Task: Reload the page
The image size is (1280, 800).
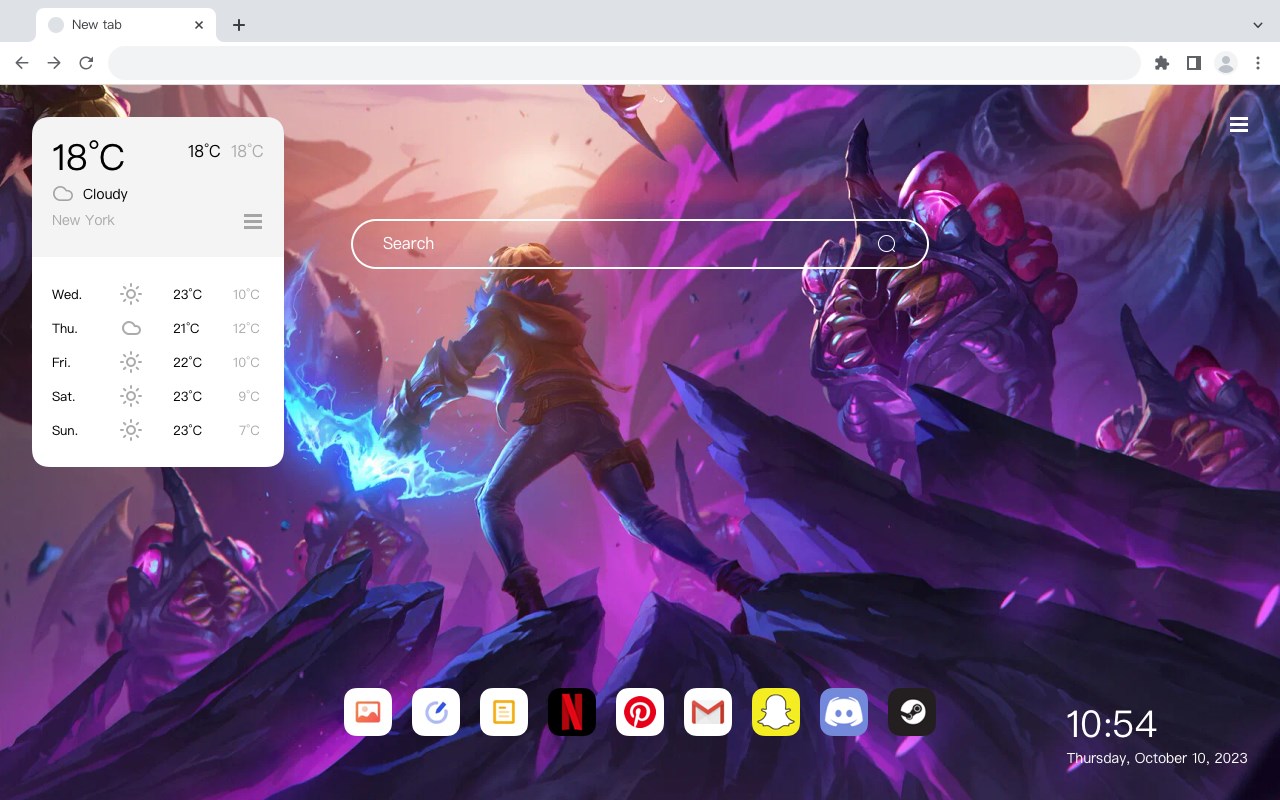Action: coord(86,63)
